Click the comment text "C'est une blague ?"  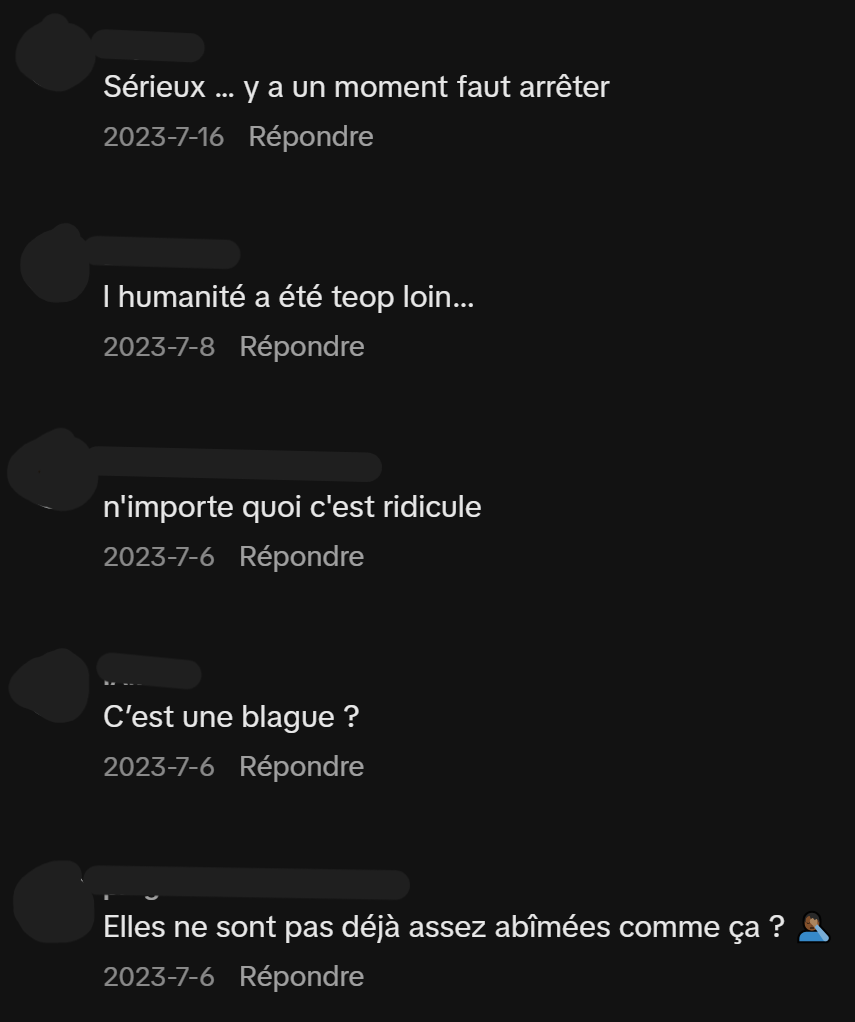(x=231, y=717)
